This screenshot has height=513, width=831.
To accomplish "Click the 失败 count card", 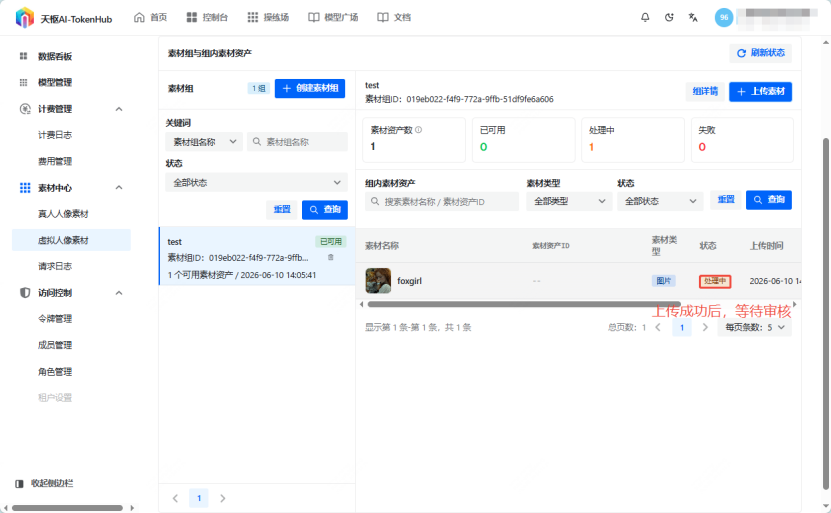I will coord(742,140).
